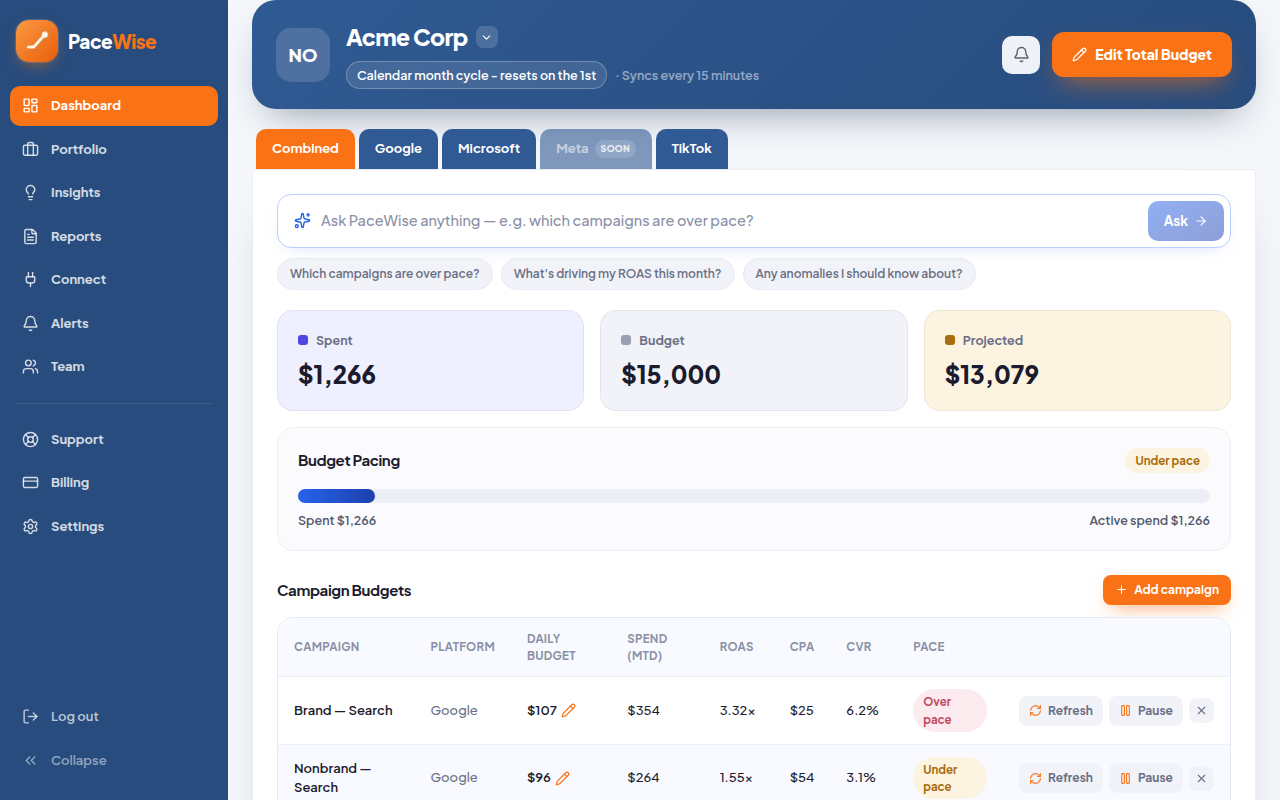
Task: Click Edit Total Budget button
Action: tap(1142, 55)
